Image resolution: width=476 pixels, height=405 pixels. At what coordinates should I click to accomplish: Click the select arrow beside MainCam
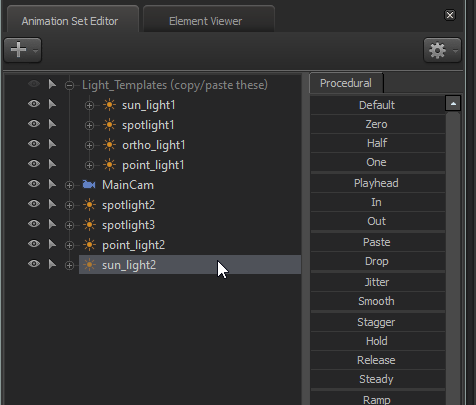pos(52,184)
